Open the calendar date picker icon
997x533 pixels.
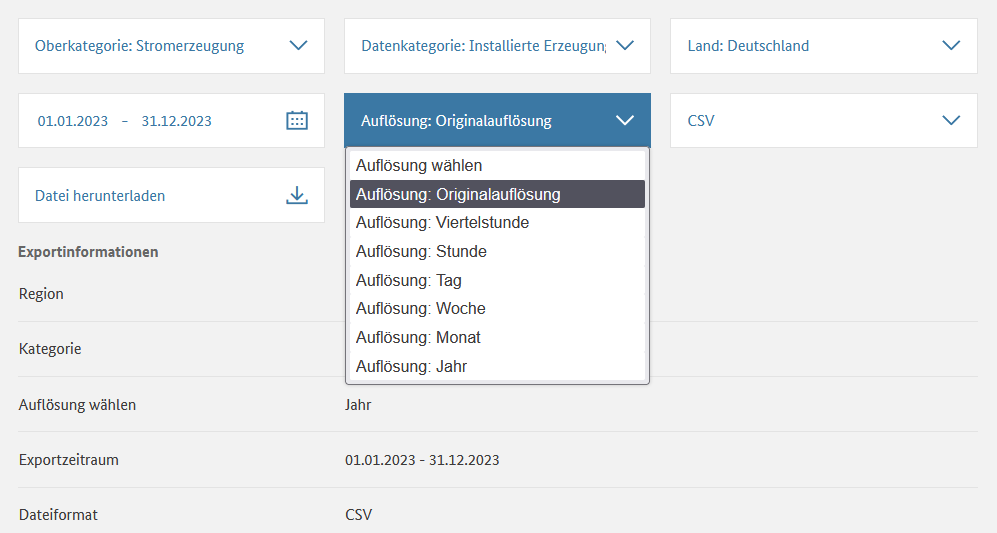pos(297,121)
